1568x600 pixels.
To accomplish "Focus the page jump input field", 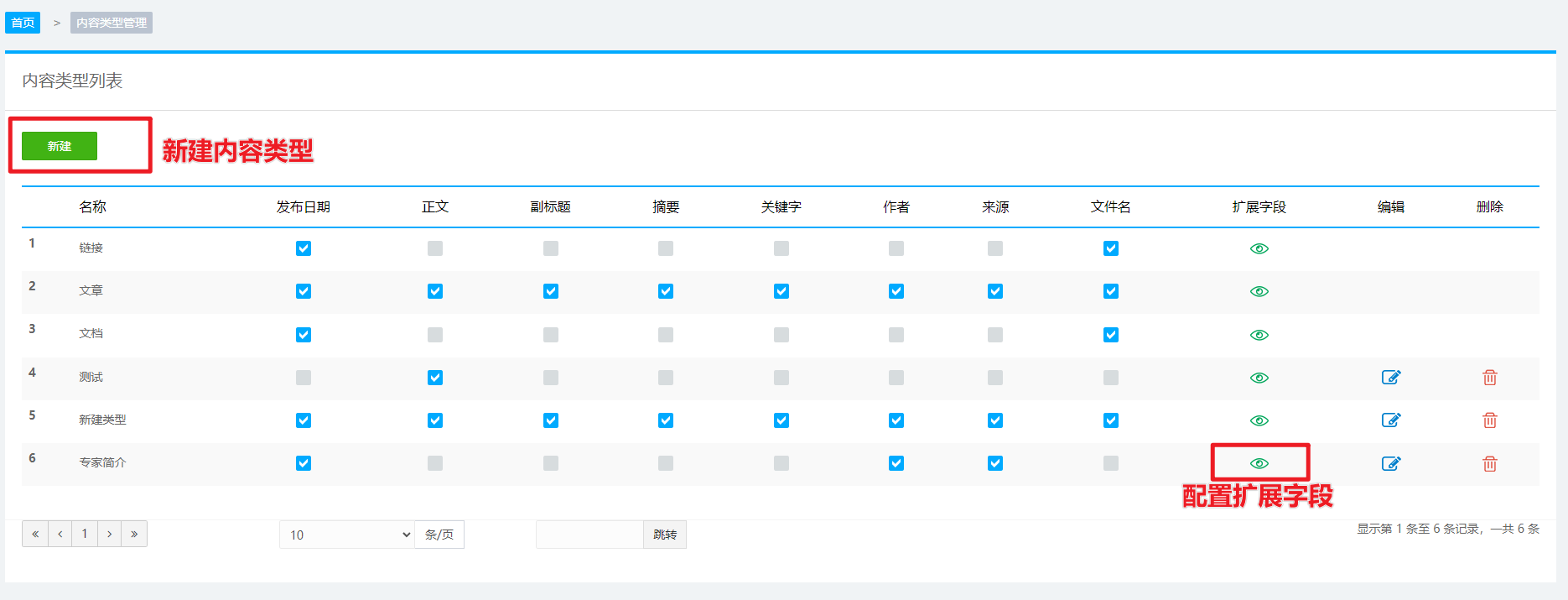I will click(589, 535).
